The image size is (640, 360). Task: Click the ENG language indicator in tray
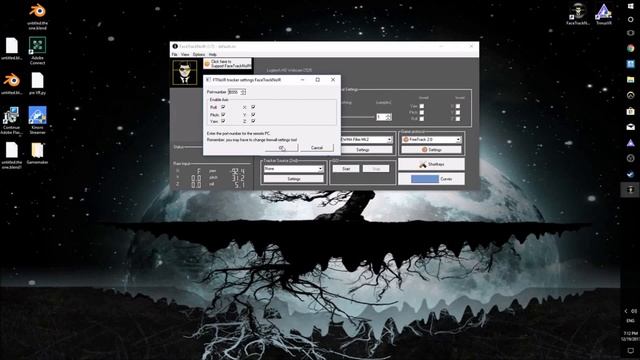click(x=631, y=321)
